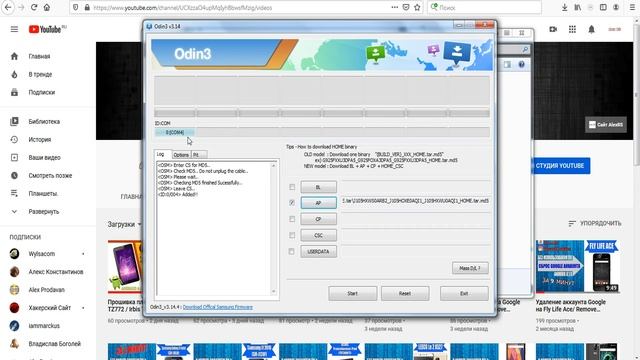Start flashing with the Start button
This screenshot has width=640, height=360.
click(x=353, y=293)
